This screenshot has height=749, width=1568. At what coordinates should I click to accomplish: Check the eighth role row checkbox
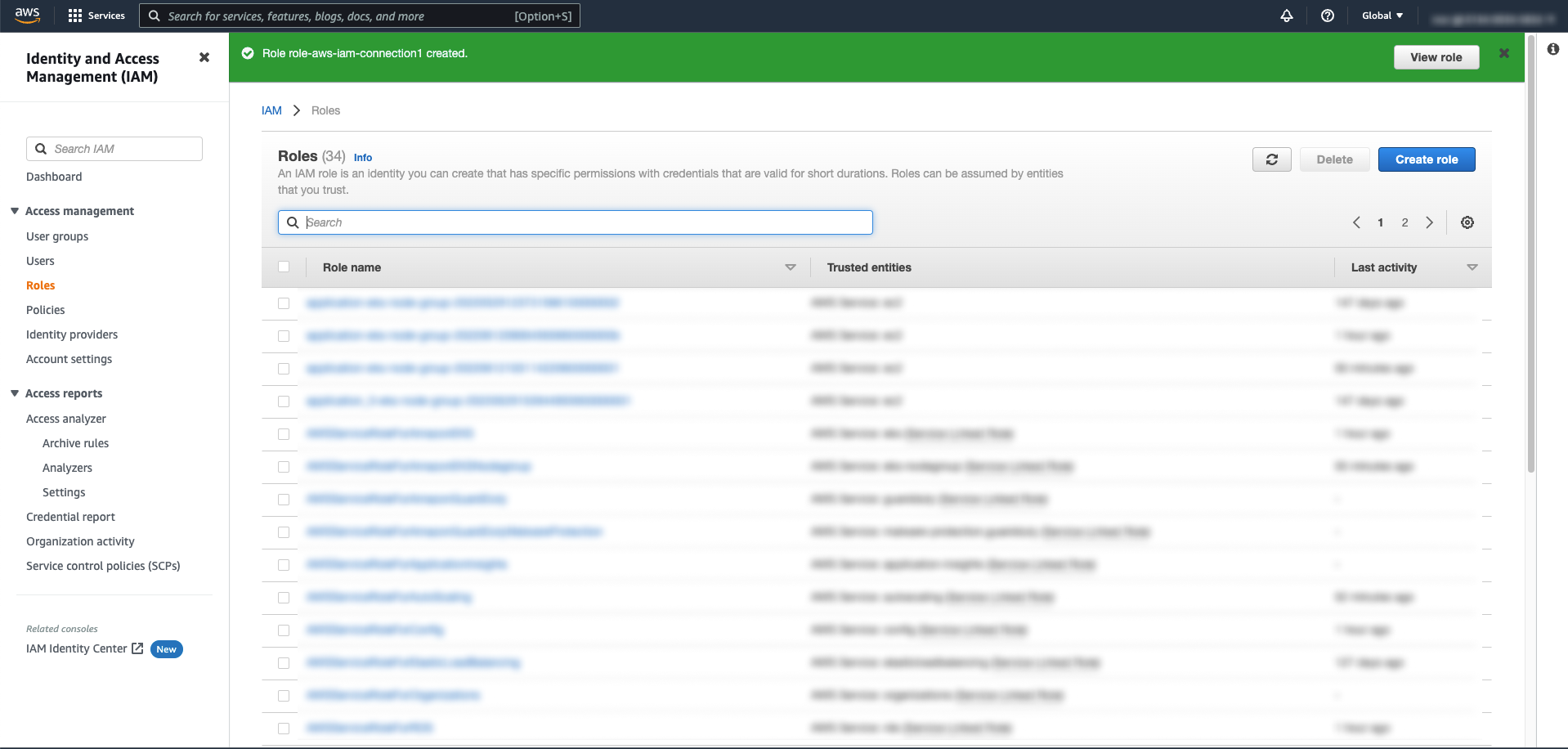(x=284, y=532)
